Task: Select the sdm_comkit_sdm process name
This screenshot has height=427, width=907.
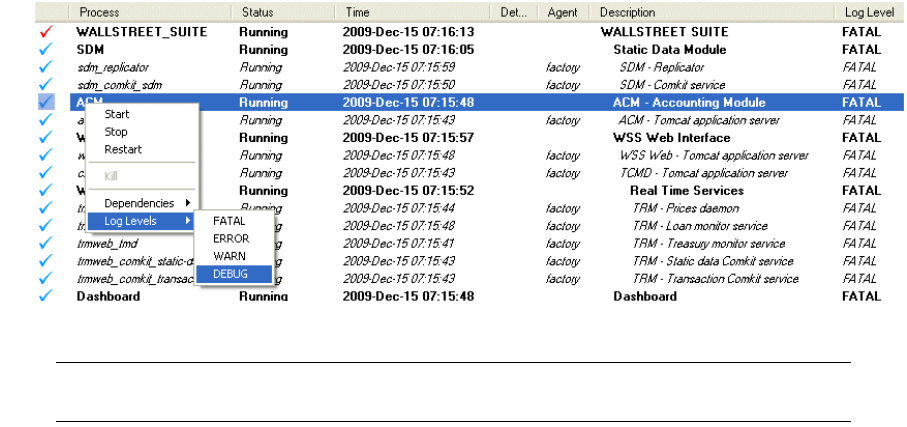Action: pos(120,86)
